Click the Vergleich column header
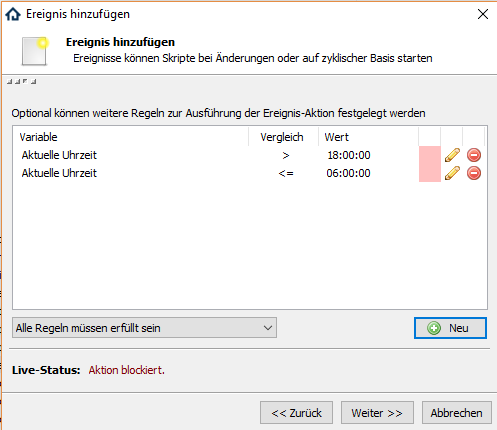 click(283, 137)
